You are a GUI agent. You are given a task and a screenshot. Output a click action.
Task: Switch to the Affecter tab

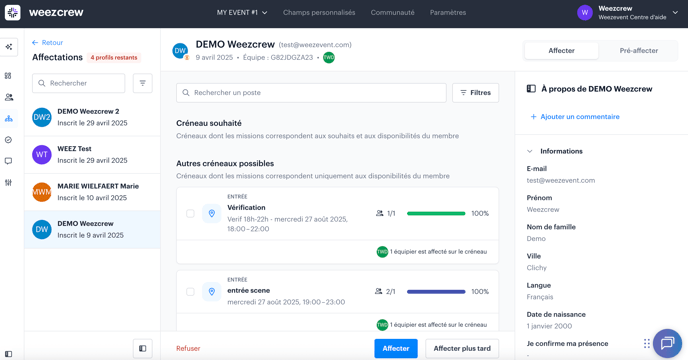pos(561,50)
